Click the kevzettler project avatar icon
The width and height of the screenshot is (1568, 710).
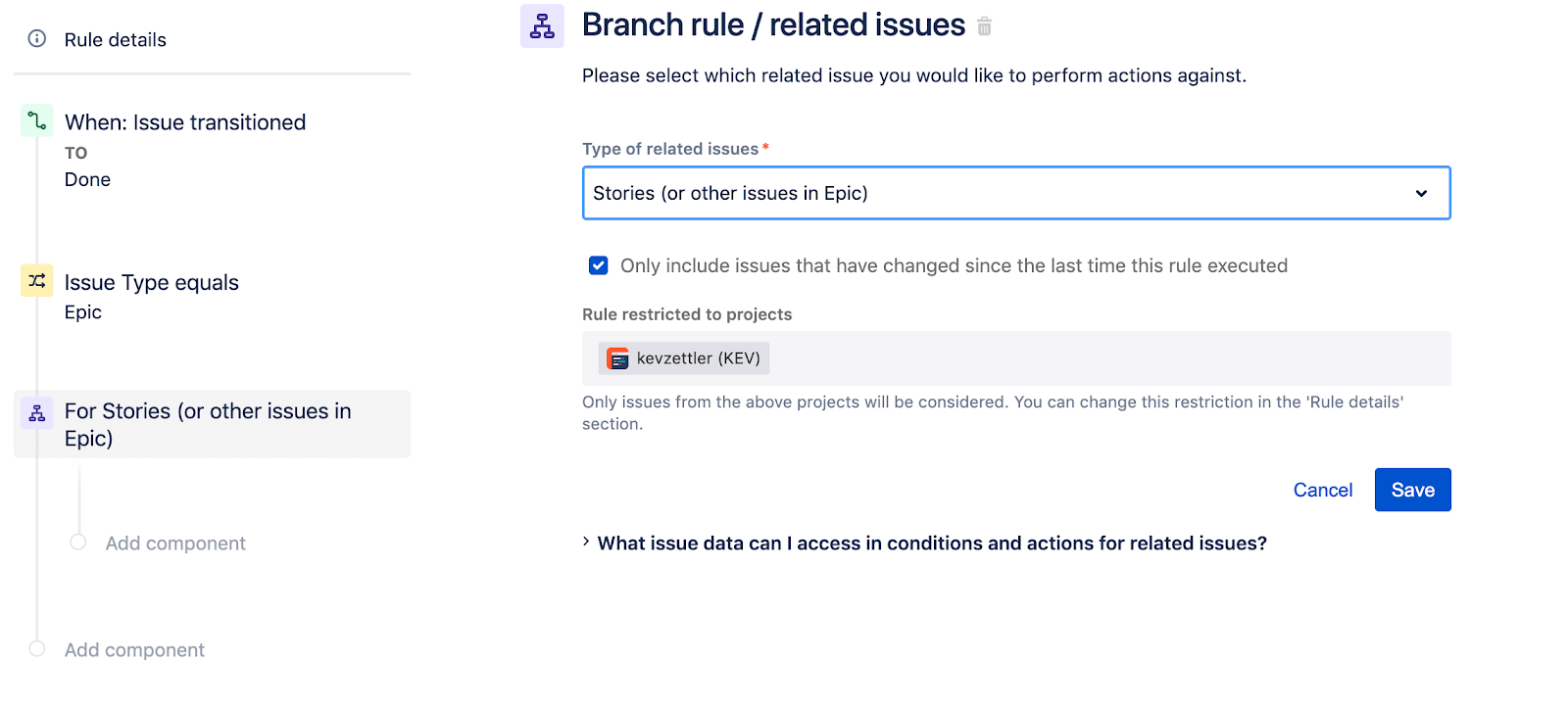[617, 358]
